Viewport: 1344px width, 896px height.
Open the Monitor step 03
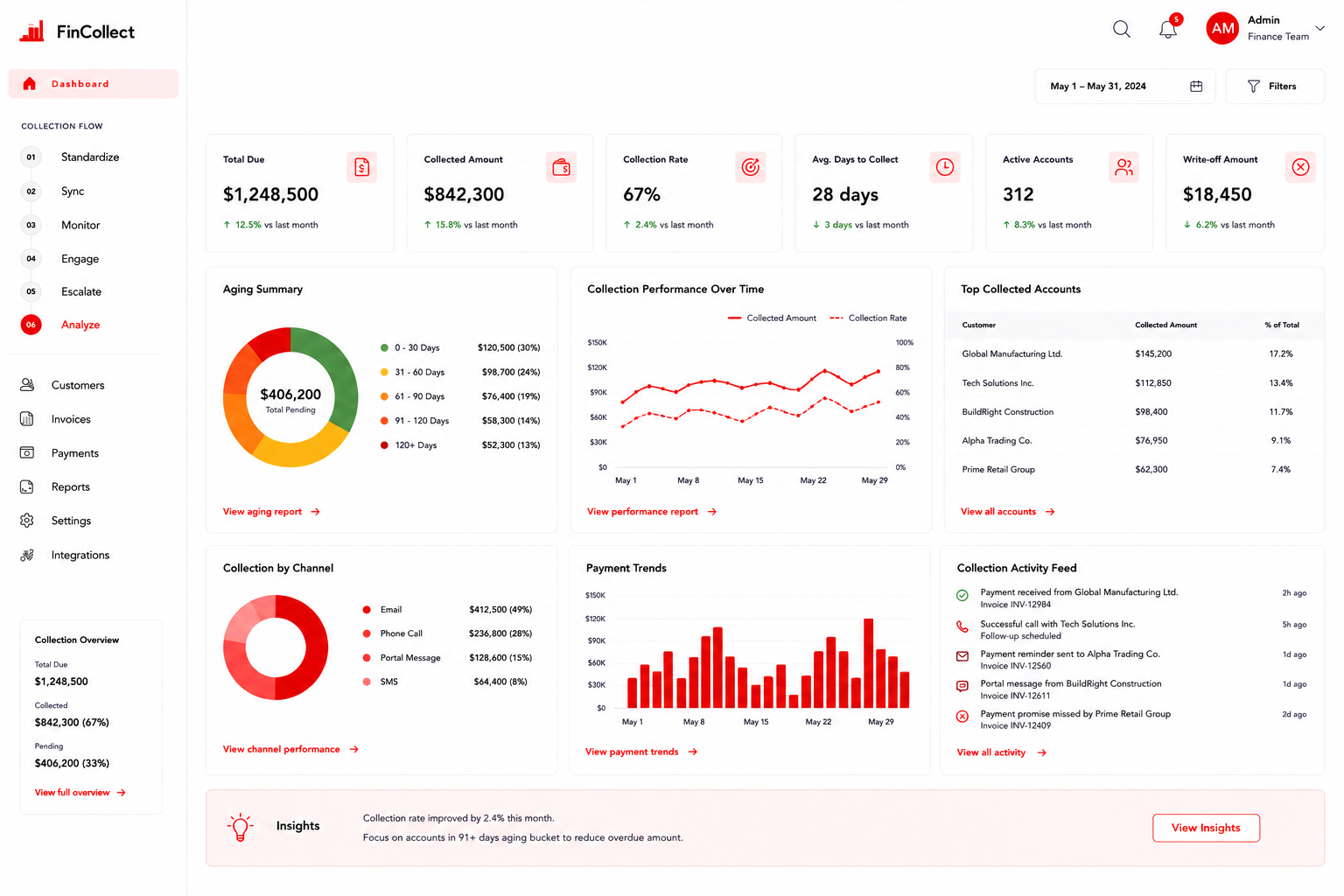pyautogui.click(x=60, y=226)
